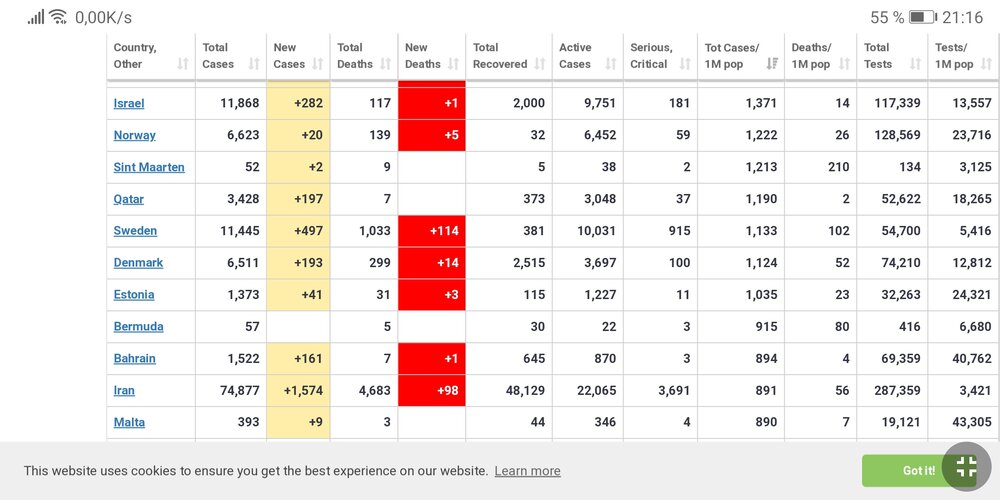Sort by Total Recovered arrow icon
Viewport: 1000px width, 500px height.
pyautogui.click(x=540, y=64)
